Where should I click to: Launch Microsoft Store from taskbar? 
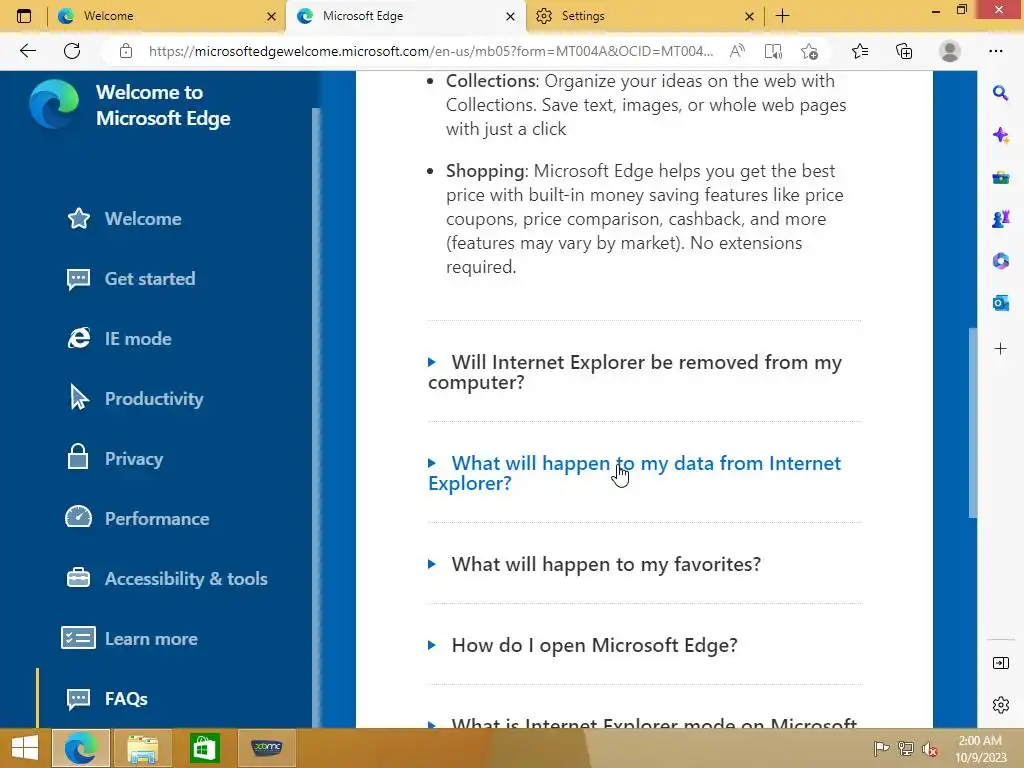click(x=204, y=748)
